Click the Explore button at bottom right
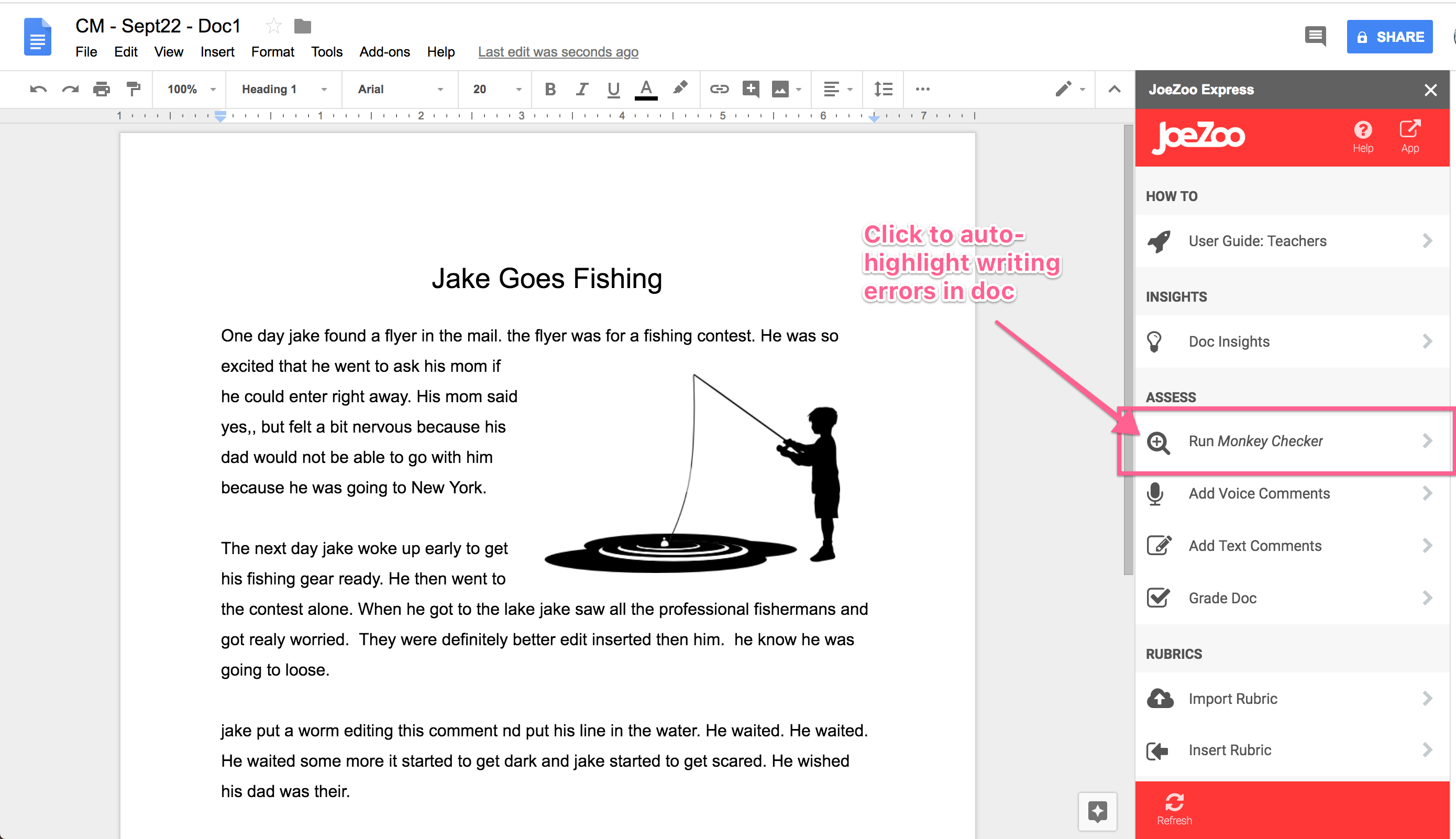Image resolution: width=1456 pixels, height=839 pixels. (1097, 811)
